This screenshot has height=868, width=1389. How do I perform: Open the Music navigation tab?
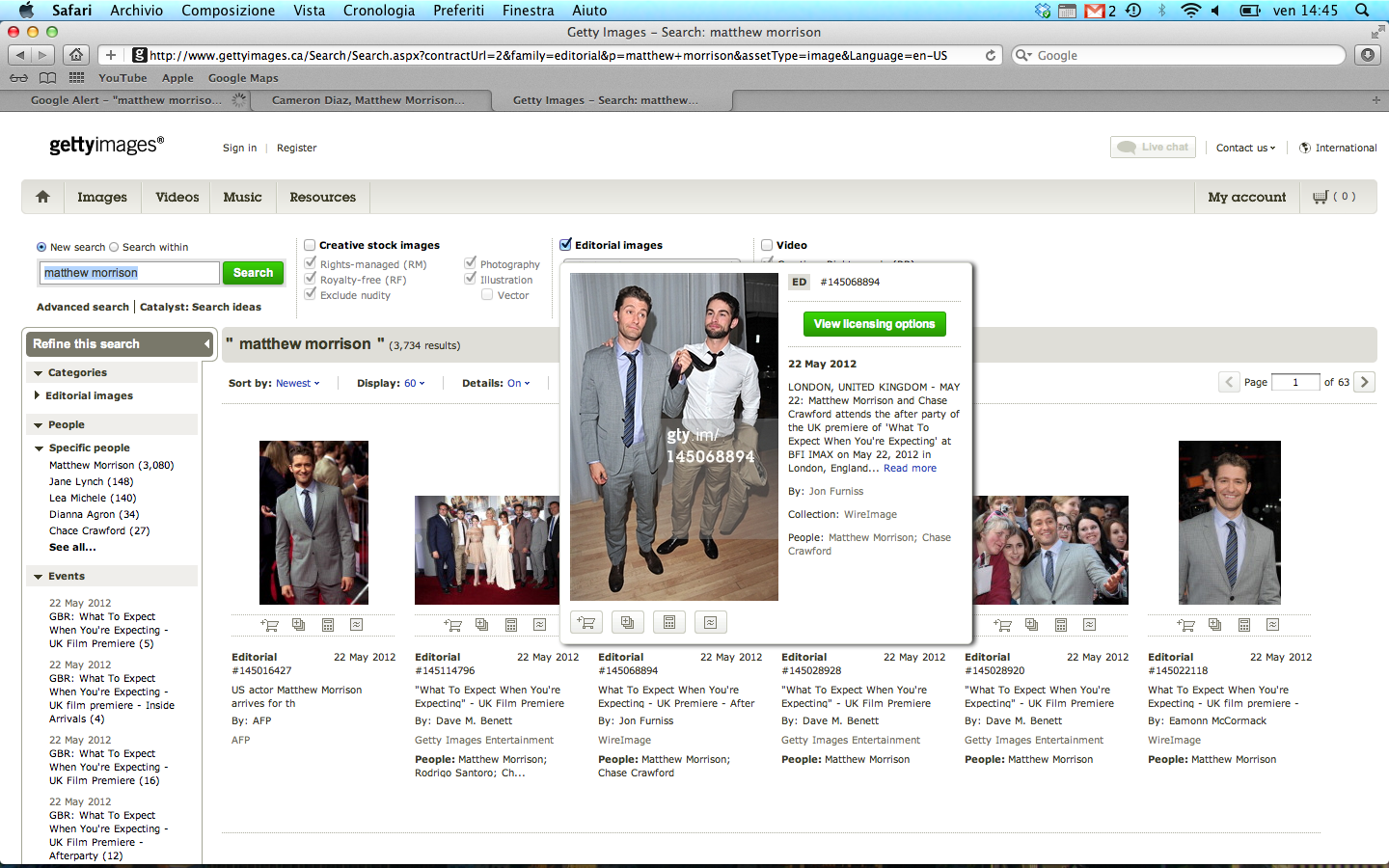click(242, 197)
